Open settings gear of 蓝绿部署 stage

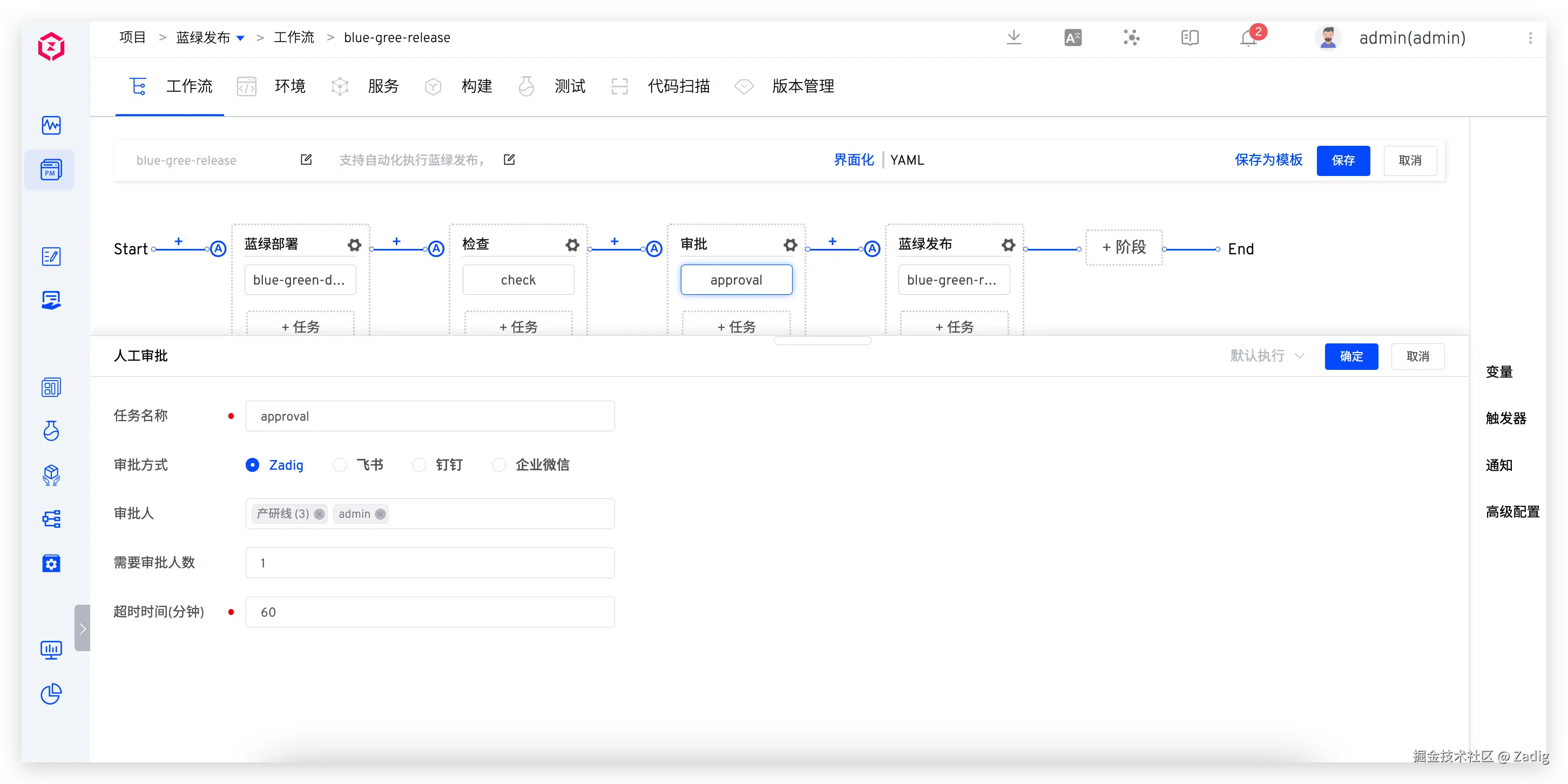354,245
